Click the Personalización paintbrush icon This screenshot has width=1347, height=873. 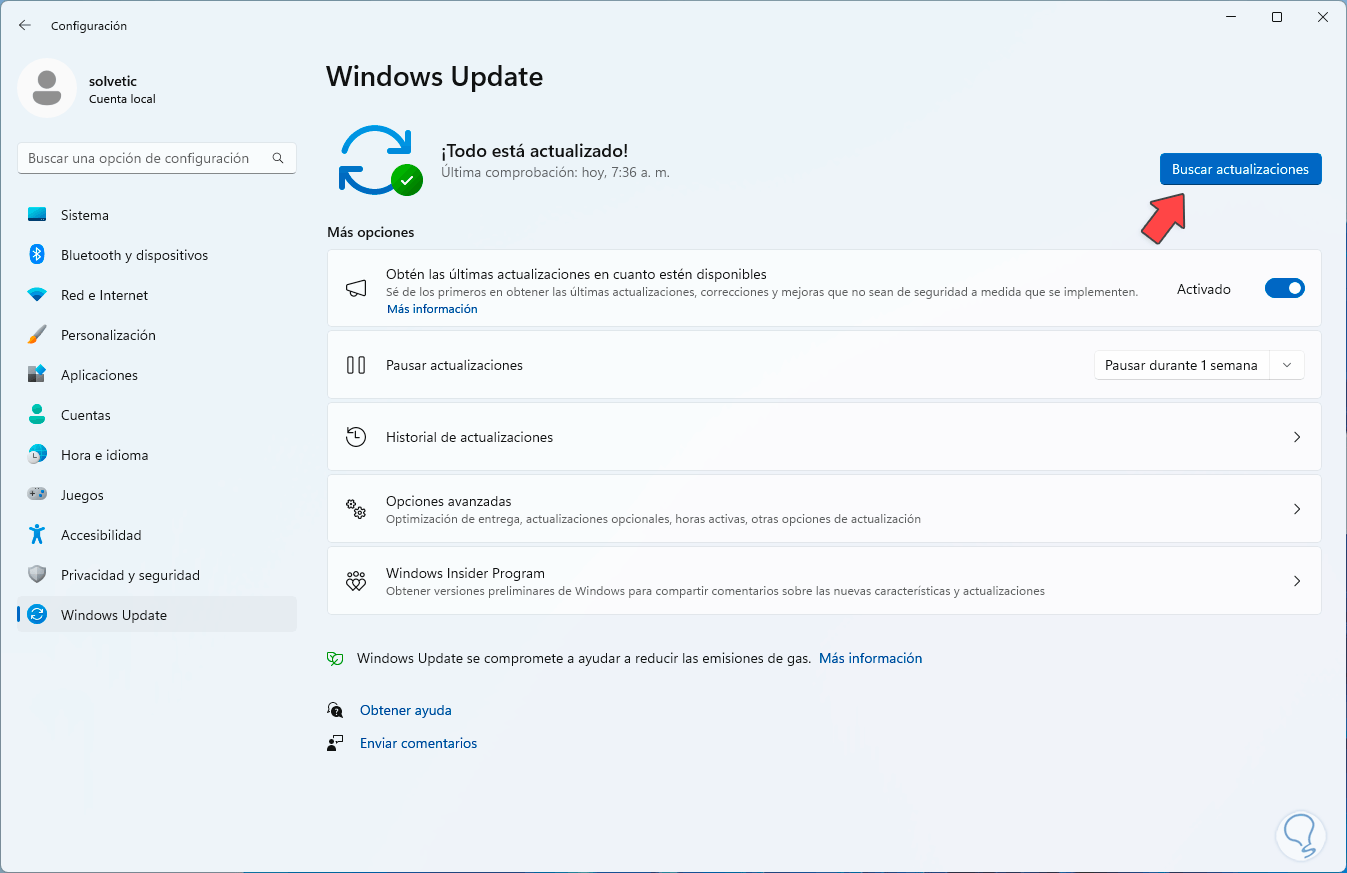coord(37,335)
